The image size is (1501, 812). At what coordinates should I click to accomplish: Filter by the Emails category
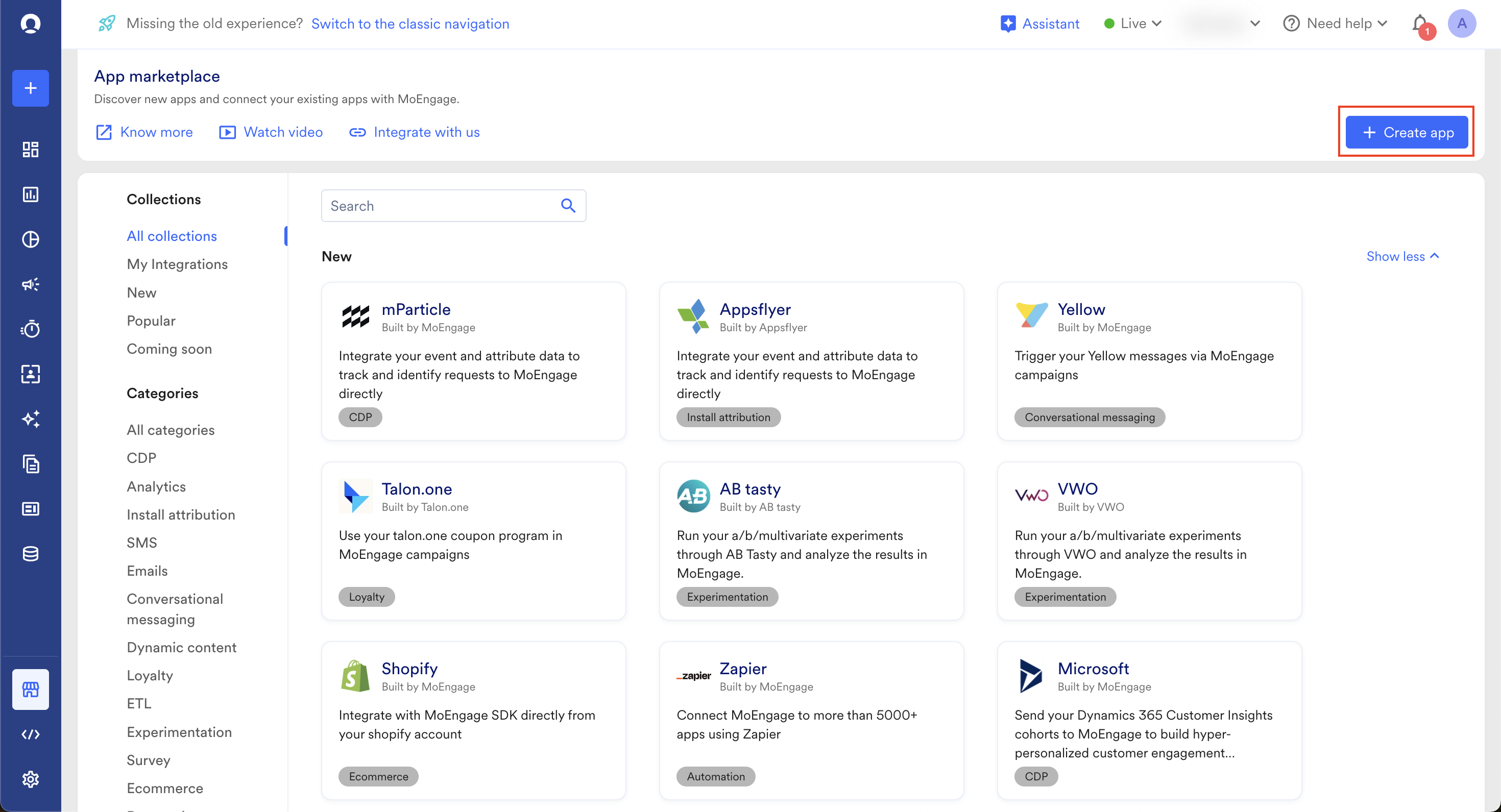pos(148,571)
